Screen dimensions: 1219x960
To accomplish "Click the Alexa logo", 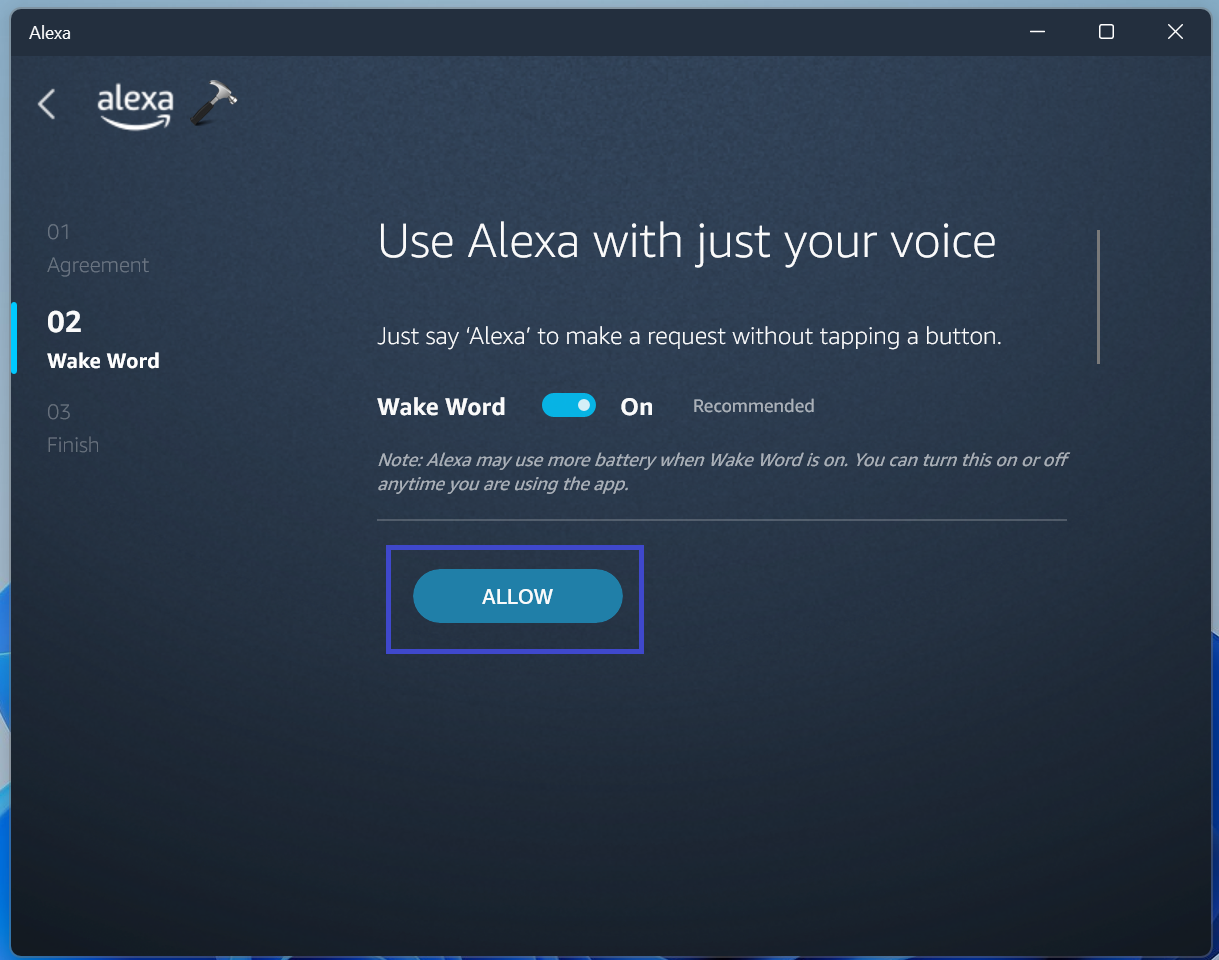I will 135,106.
